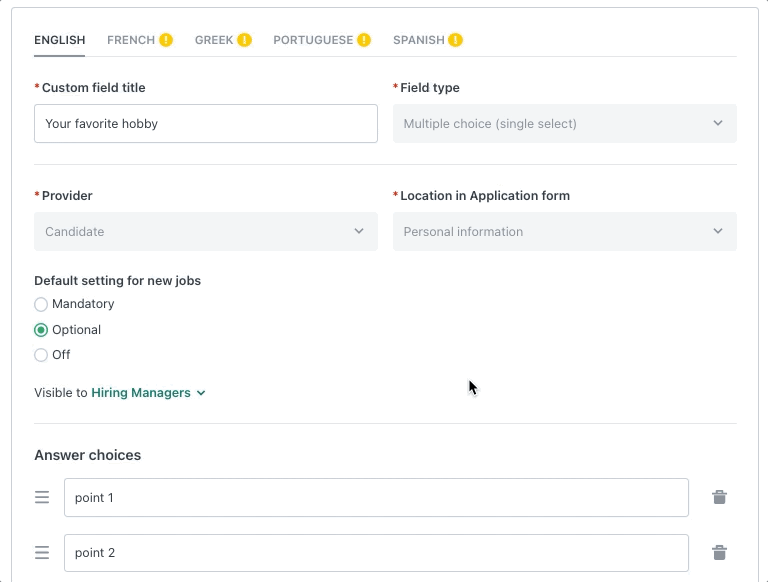This screenshot has height=582, width=768.
Task: Select the Optional radio option
Action: (41, 330)
